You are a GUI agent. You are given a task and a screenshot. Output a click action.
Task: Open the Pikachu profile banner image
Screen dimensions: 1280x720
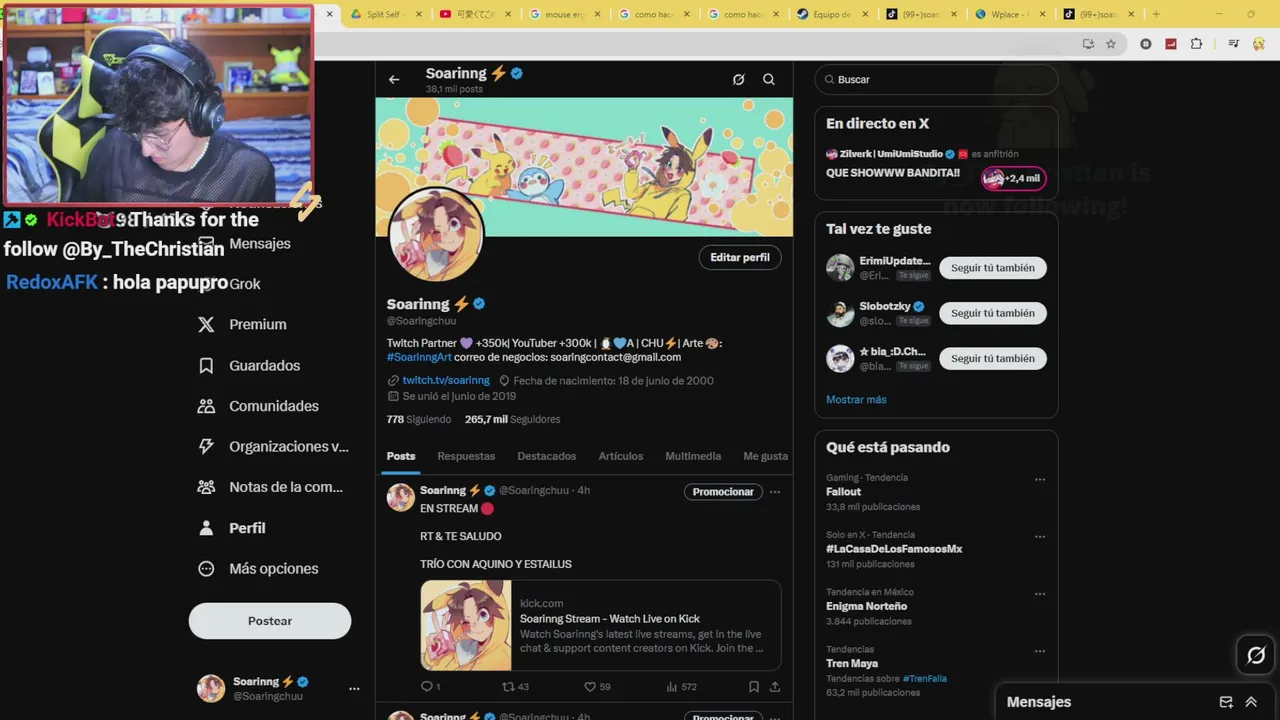click(x=584, y=167)
